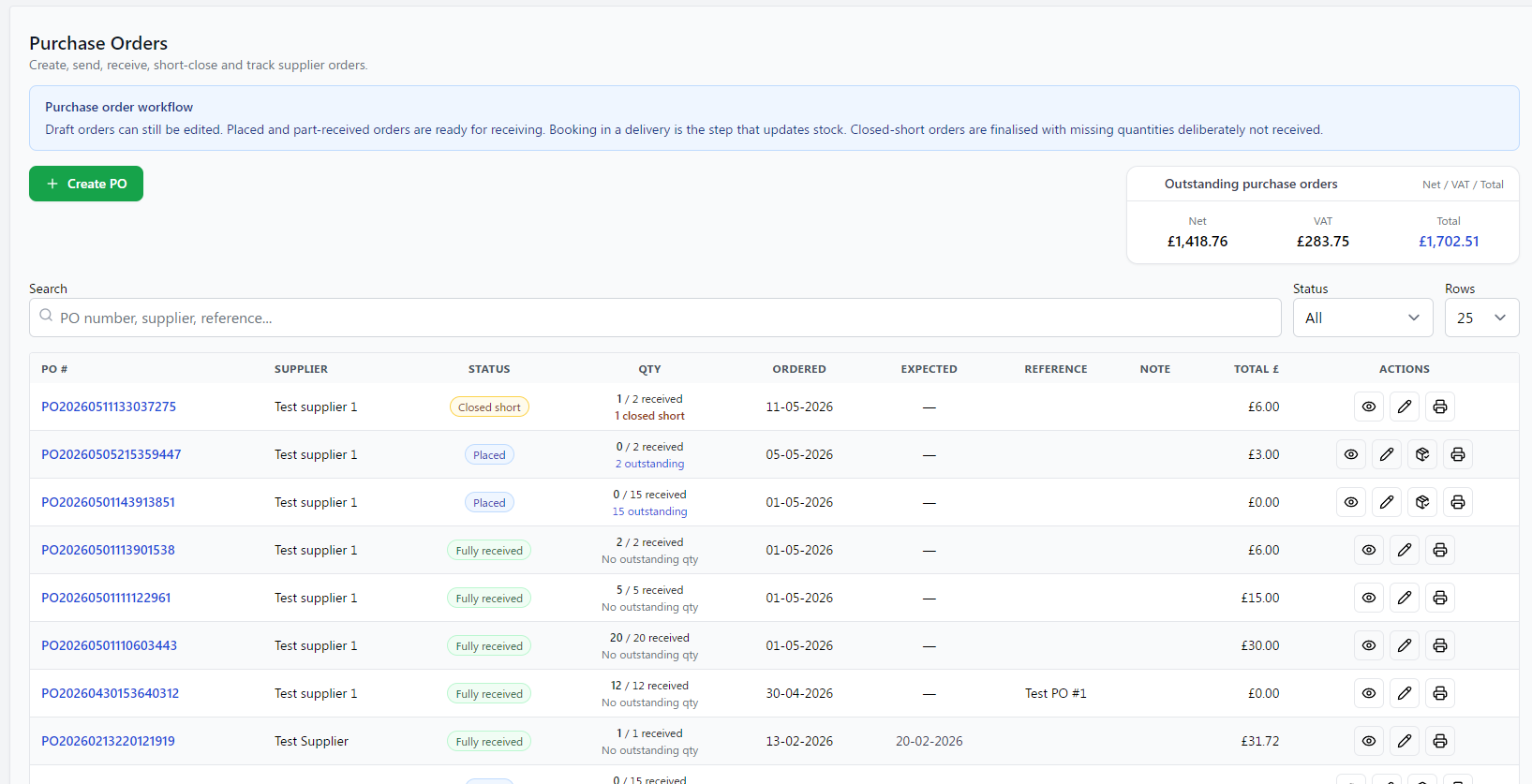Print purchase order PO20260430153640312
The width and height of the screenshot is (1532, 784).
coord(1440,693)
